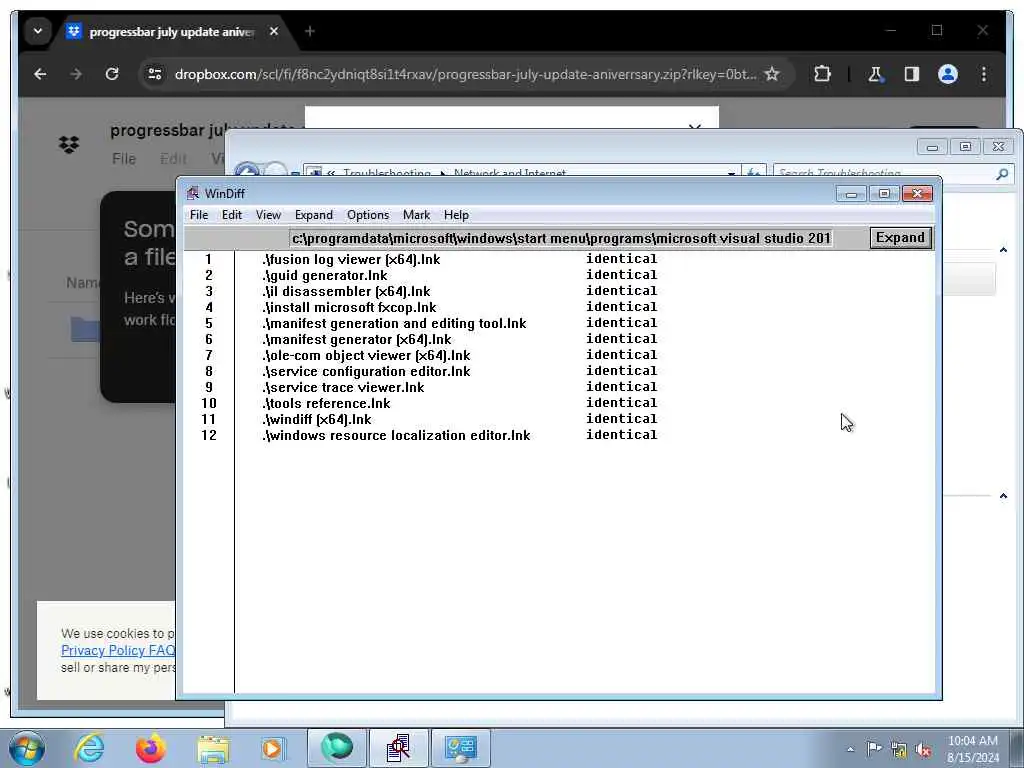Open the WinDiff Expand menu
This screenshot has width=1024, height=768.
coord(313,215)
